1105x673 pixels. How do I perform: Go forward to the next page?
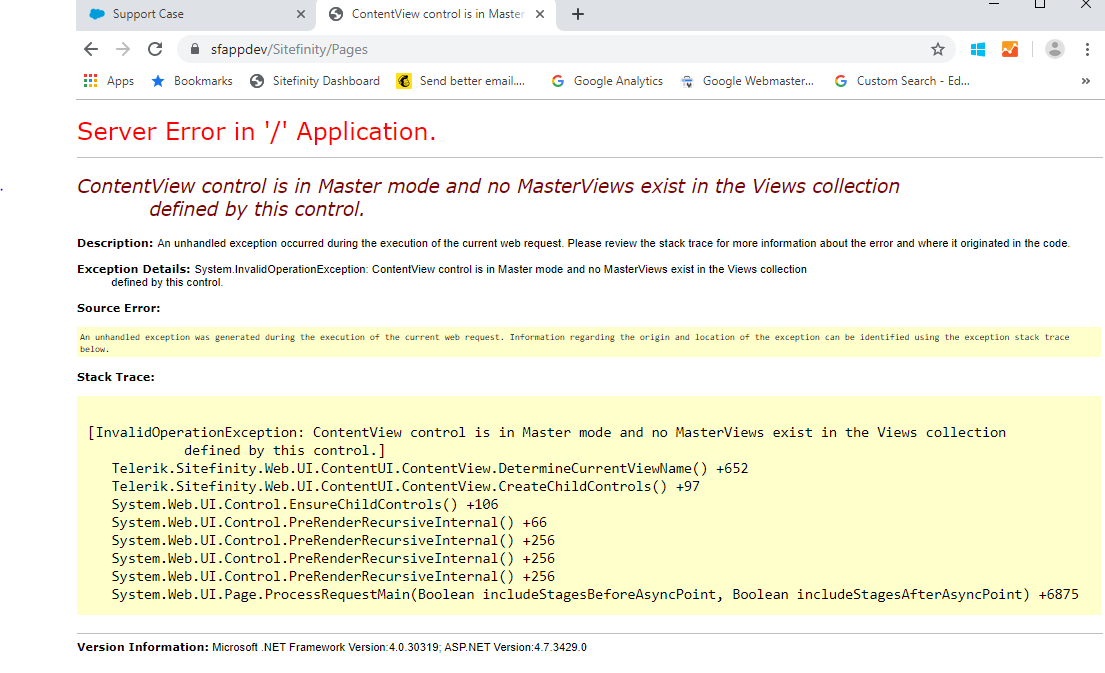123,49
